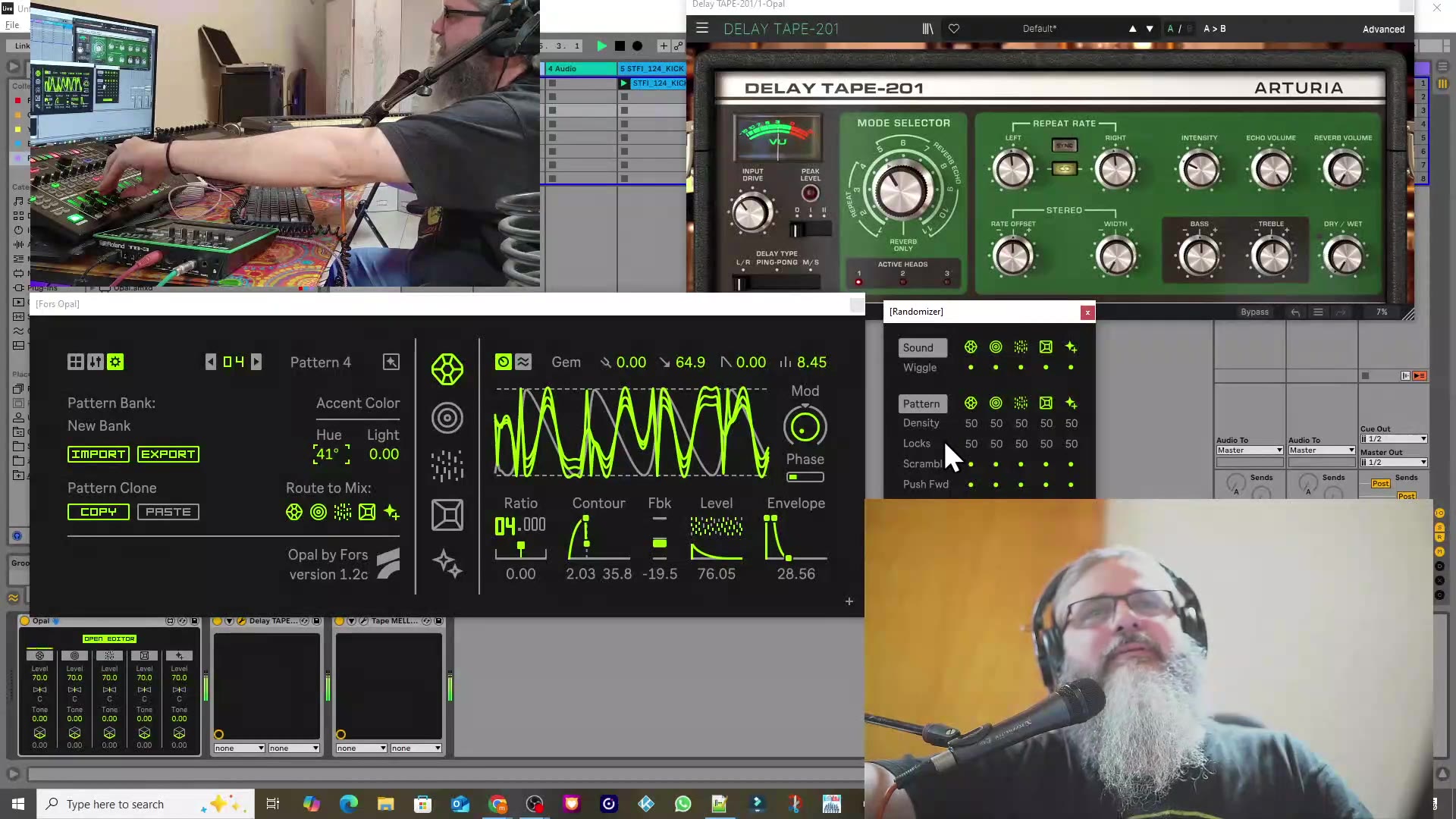This screenshot has height=819, width=1456.
Task: Expand the Cue Out 1/2 dropdown
Action: pyautogui.click(x=1393, y=439)
